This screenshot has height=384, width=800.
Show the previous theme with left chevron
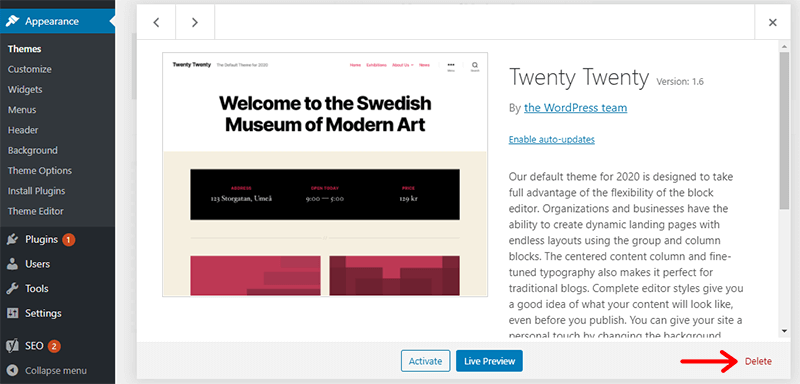pos(156,22)
